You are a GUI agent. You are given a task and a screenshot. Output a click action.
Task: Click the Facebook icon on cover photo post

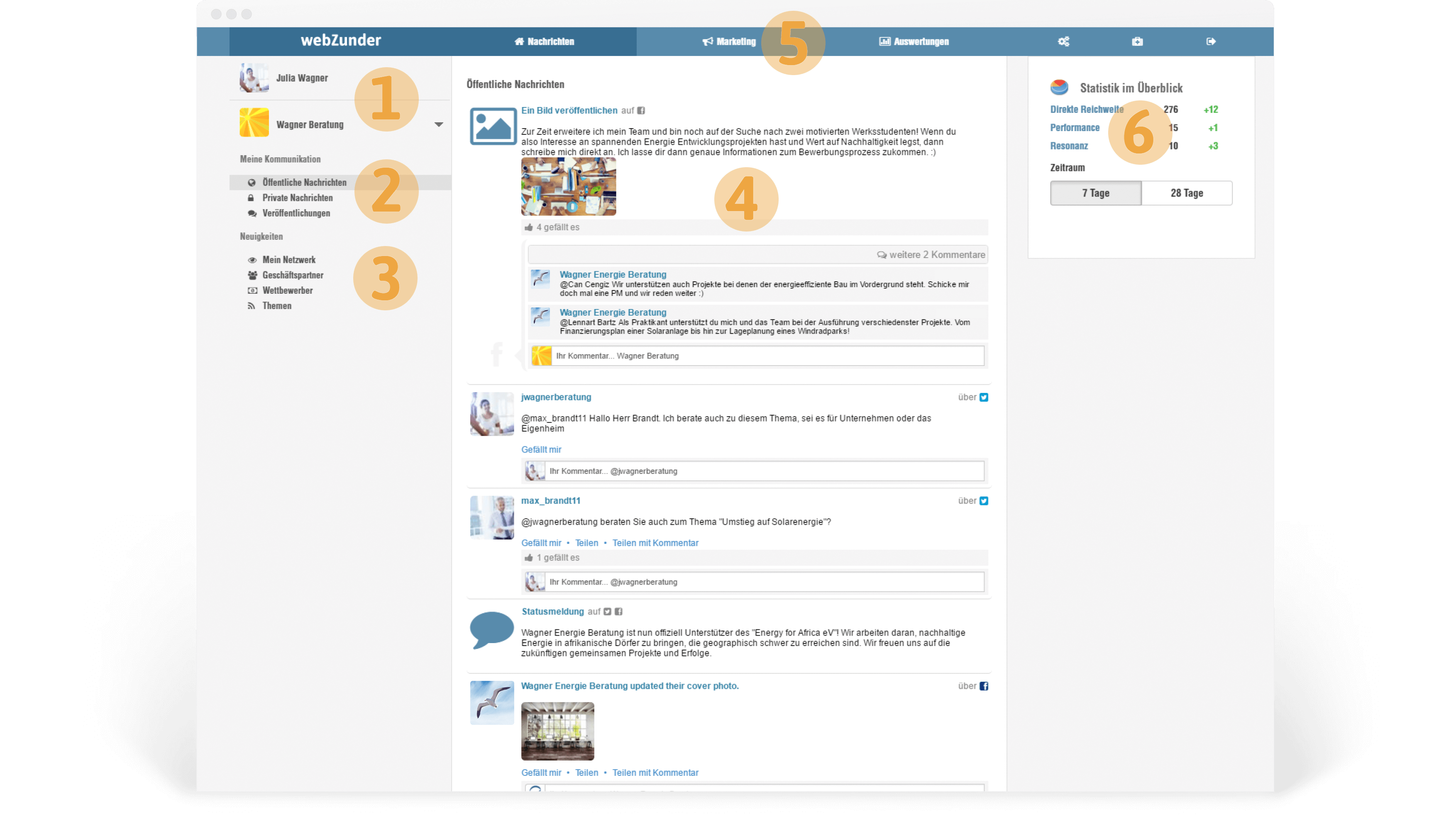point(984,686)
